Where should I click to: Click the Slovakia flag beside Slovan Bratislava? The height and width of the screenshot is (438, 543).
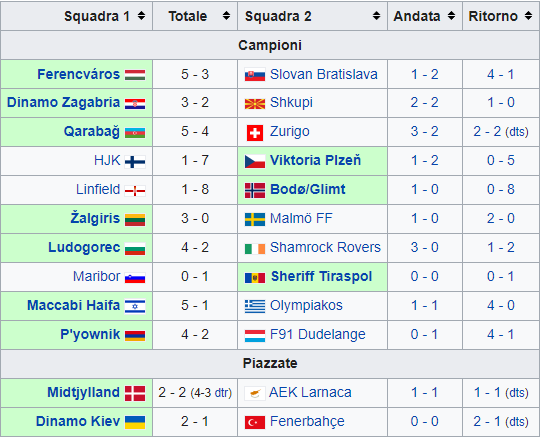[255, 75]
